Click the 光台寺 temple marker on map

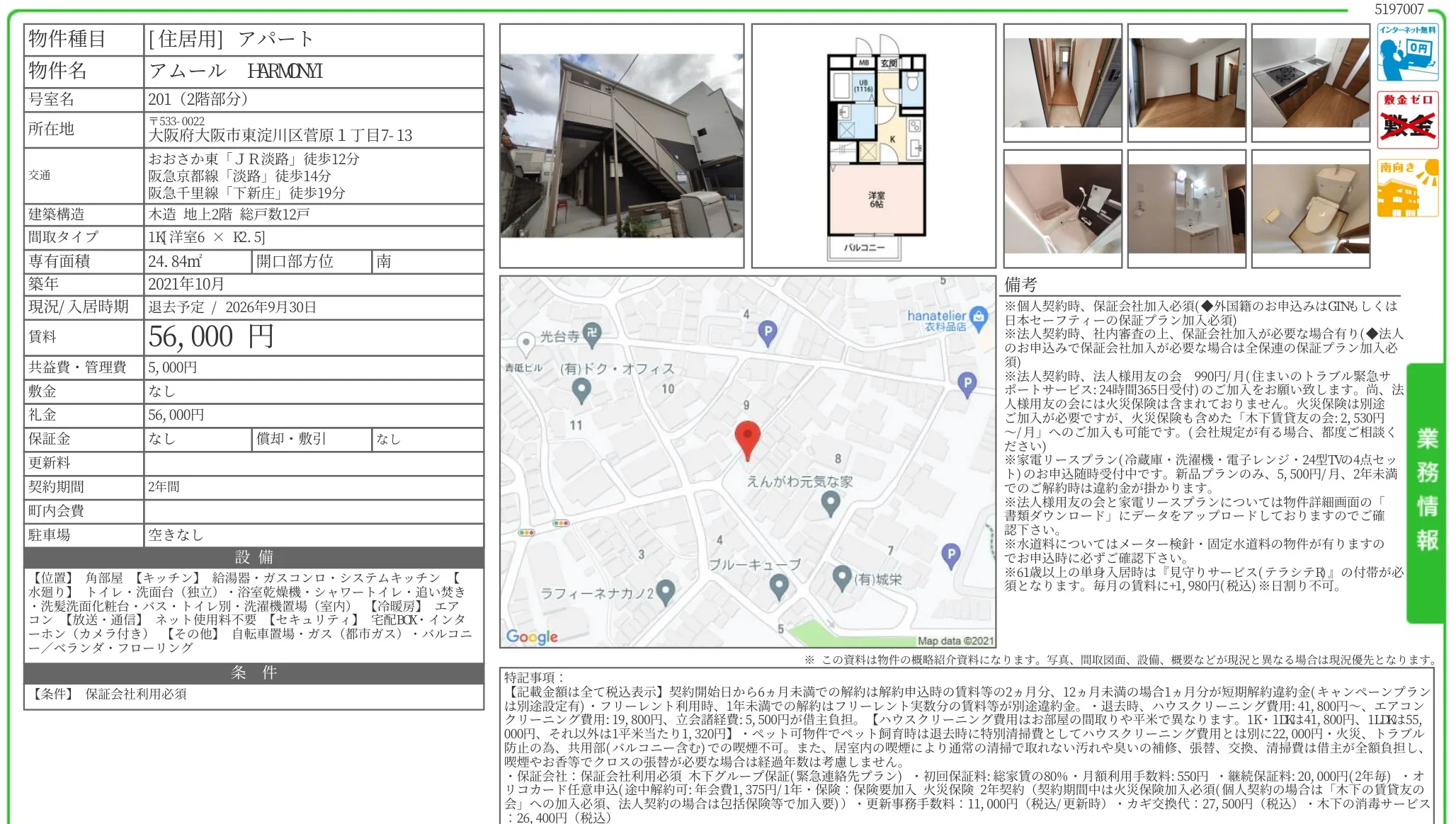pyautogui.click(x=592, y=334)
